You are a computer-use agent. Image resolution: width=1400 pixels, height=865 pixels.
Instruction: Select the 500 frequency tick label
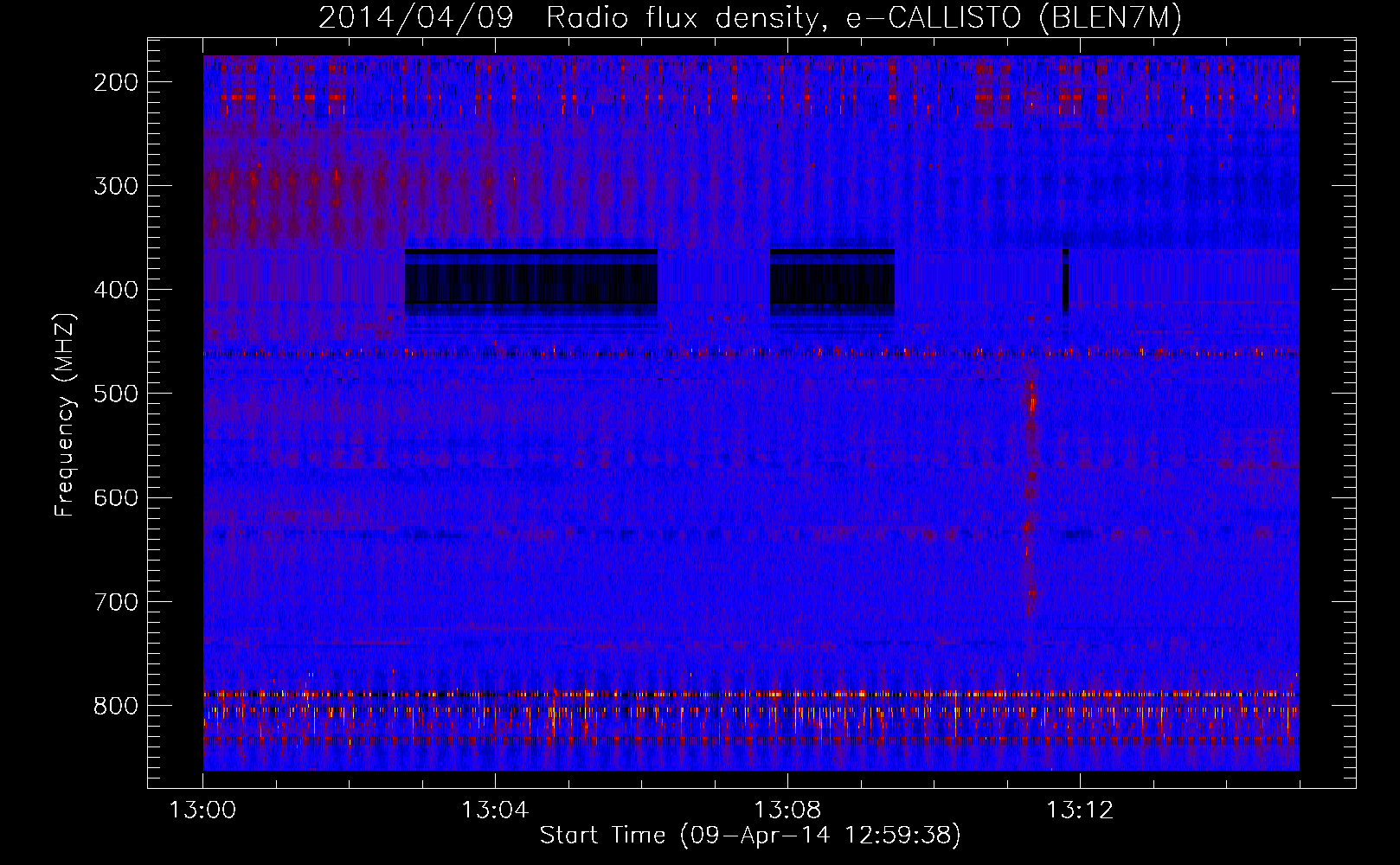pos(116,394)
